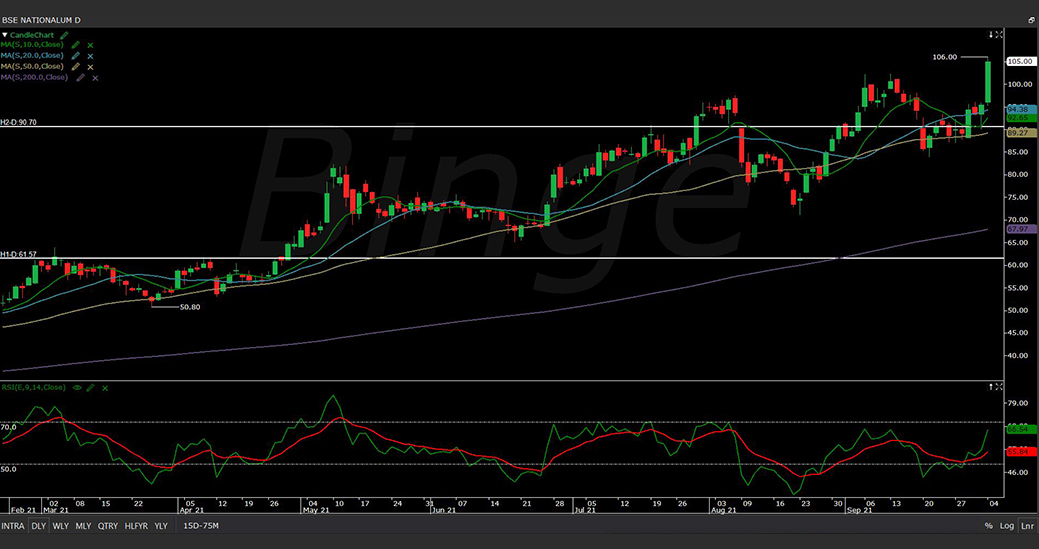Switch to Lnr linear scale
The image size is (1039, 549).
point(1026,526)
